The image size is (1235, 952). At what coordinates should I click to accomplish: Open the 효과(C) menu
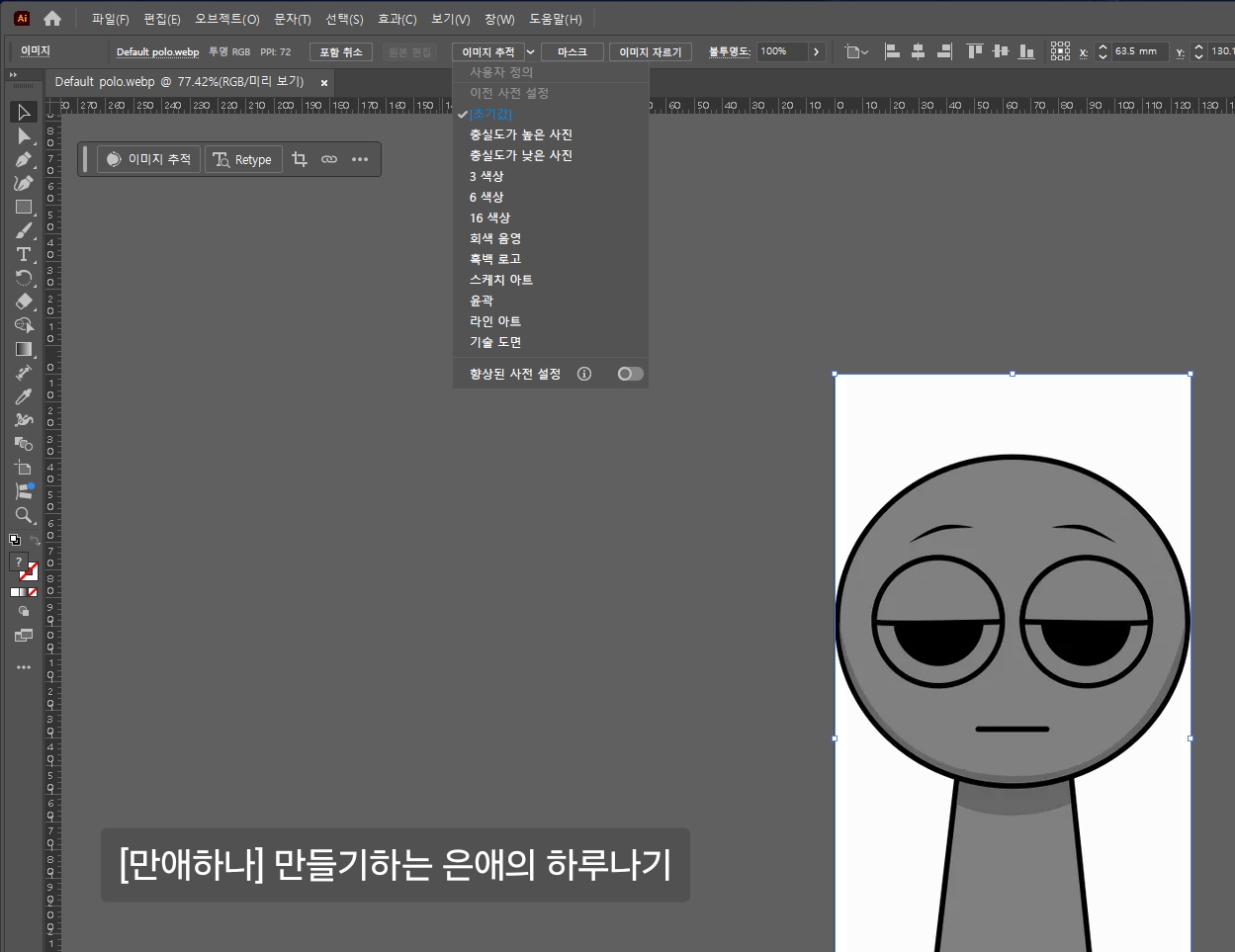397,19
